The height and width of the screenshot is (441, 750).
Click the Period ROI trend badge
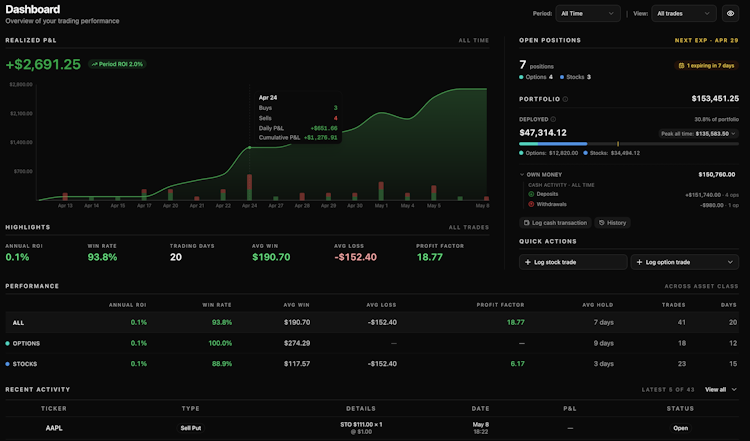point(117,64)
